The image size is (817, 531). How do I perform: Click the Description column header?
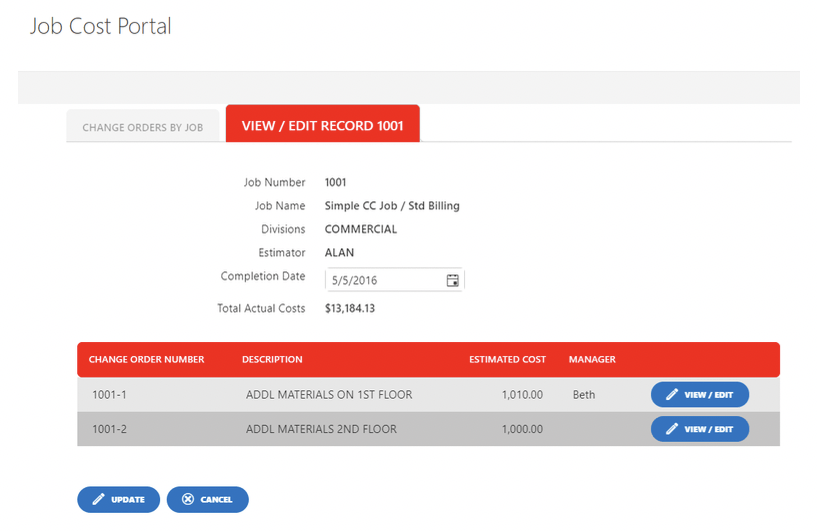pos(272,360)
